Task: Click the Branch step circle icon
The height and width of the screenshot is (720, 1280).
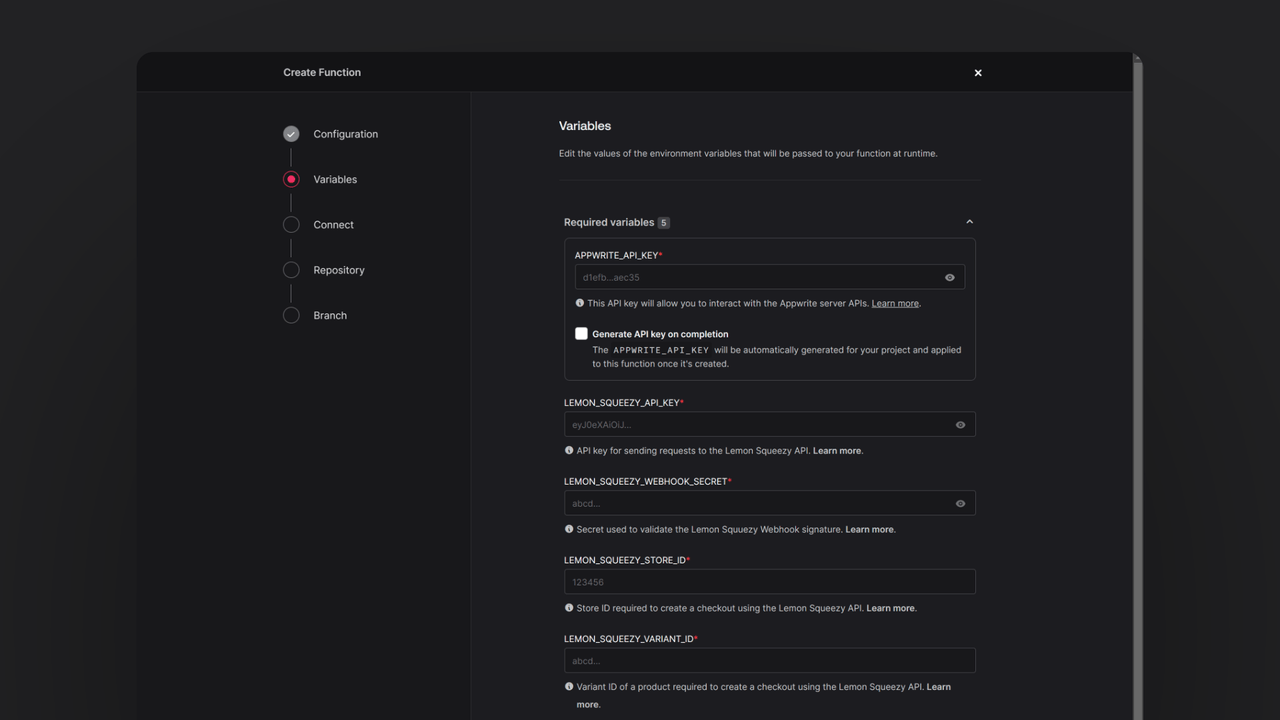Action: 291,315
